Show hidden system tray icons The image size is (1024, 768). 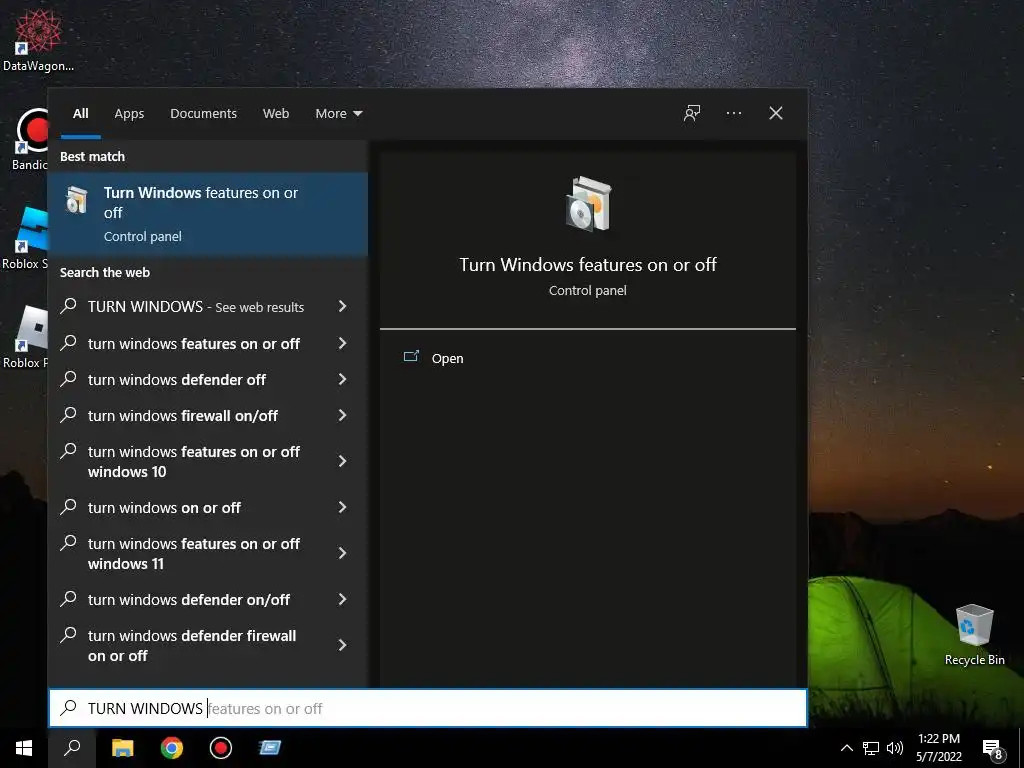click(x=846, y=748)
